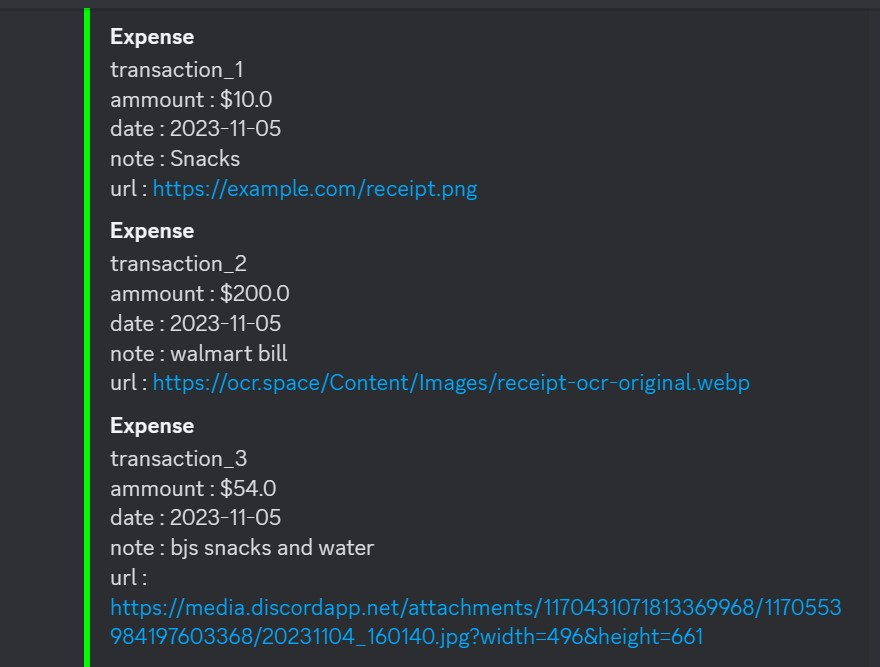Click the date line under transaction_2

tap(195, 324)
